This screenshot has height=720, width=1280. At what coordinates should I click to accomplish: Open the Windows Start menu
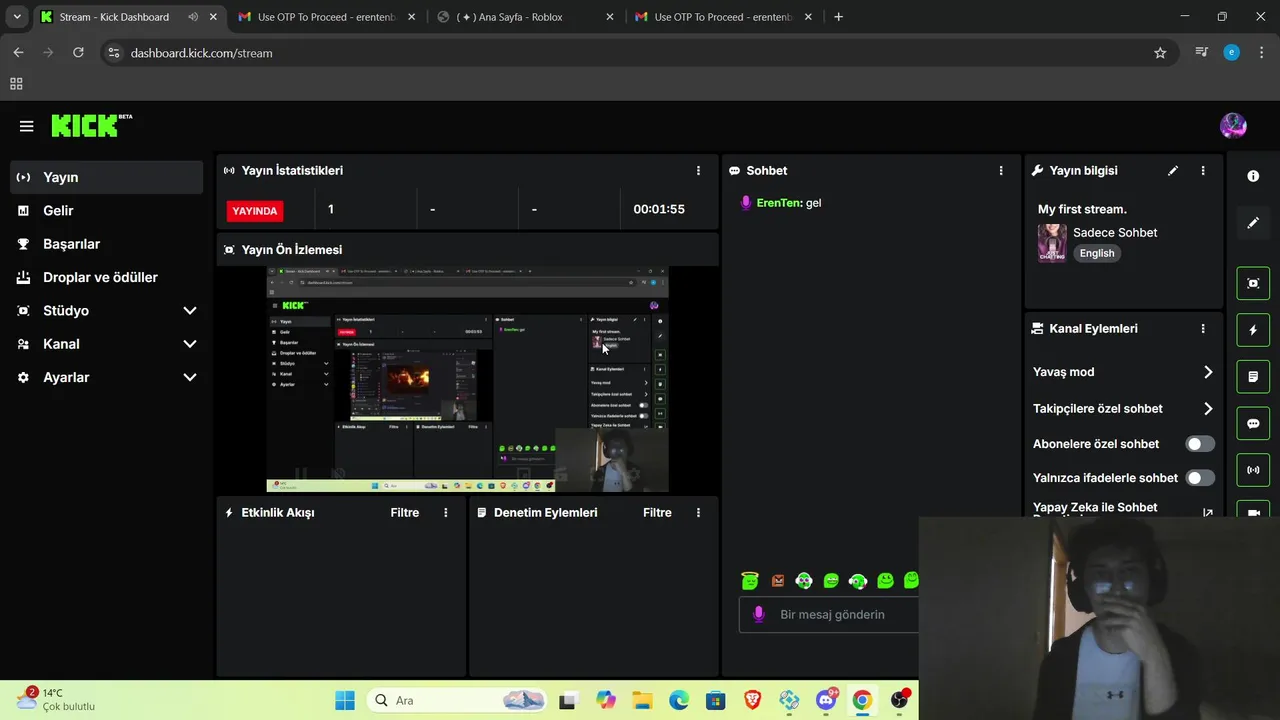(345, 701)
